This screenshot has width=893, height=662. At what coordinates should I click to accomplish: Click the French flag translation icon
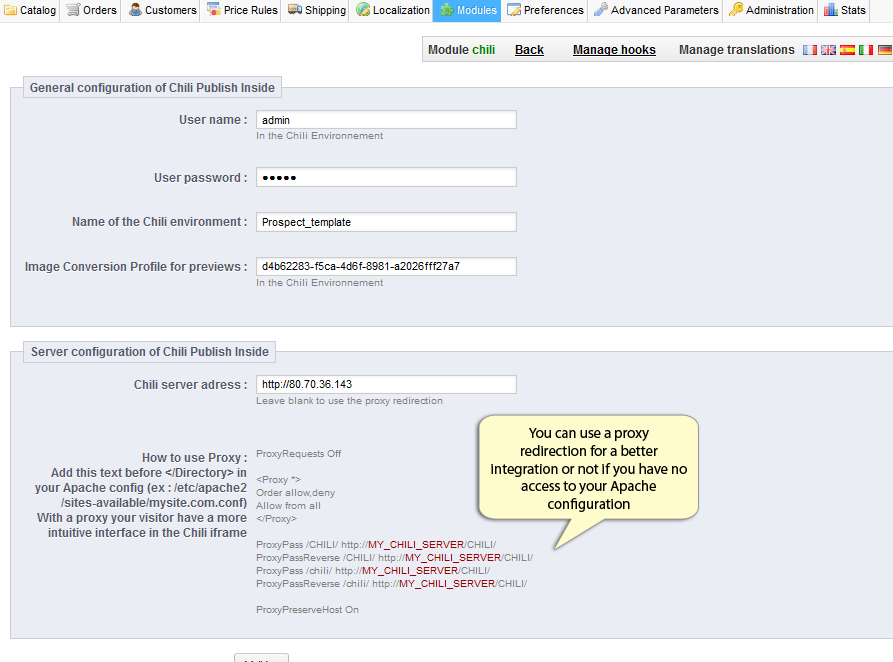810,50
